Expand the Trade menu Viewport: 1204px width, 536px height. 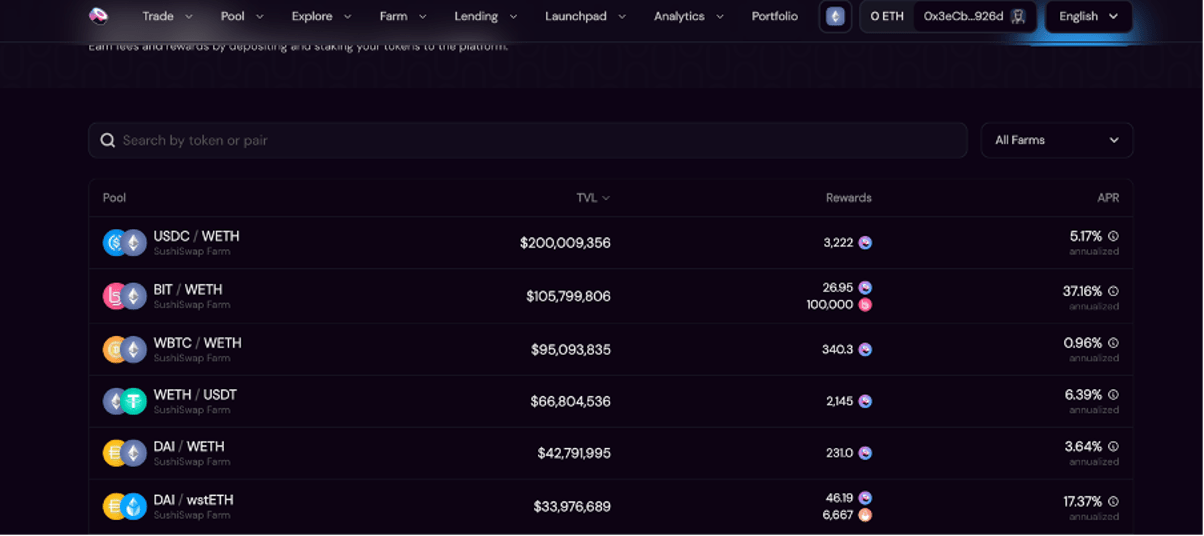point(166,16)
